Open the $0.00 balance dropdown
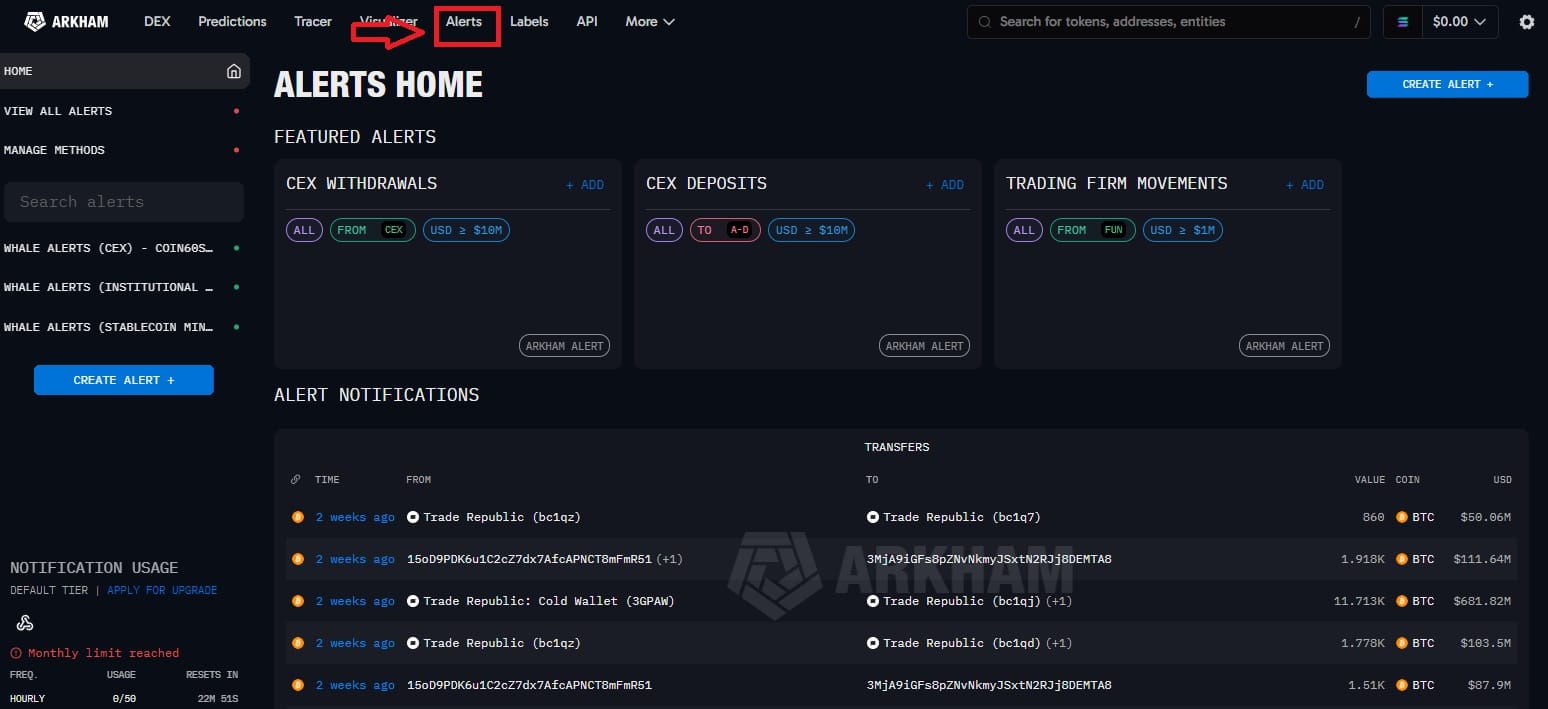Screen dimensions: 1548x709 (x=1458, y=21)
